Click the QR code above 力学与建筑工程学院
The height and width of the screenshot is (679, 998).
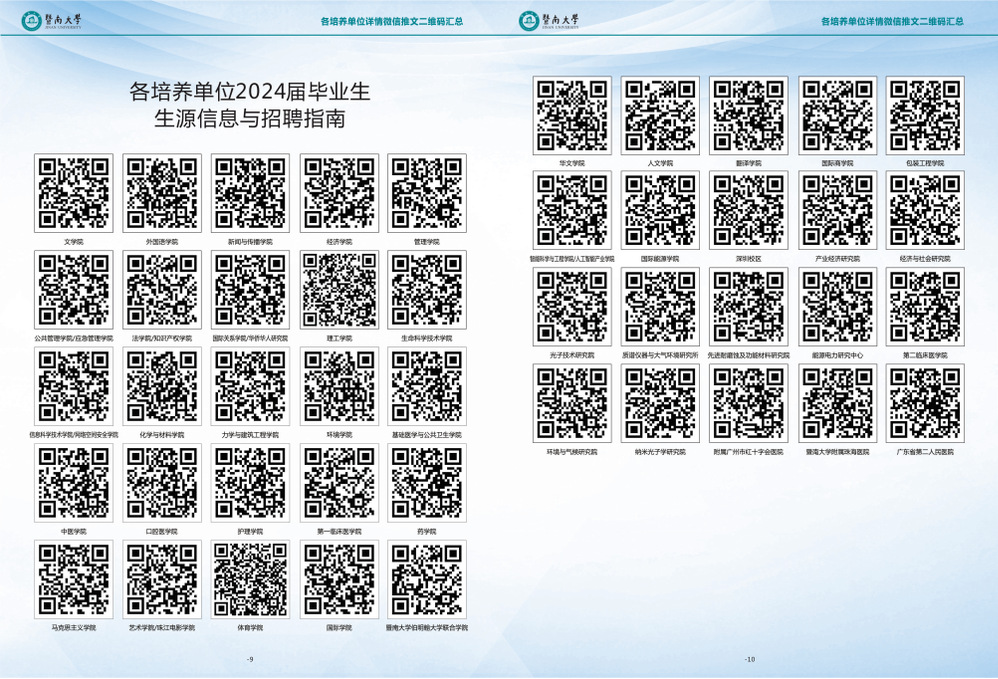pyautogui.click(x=250, y=386)
